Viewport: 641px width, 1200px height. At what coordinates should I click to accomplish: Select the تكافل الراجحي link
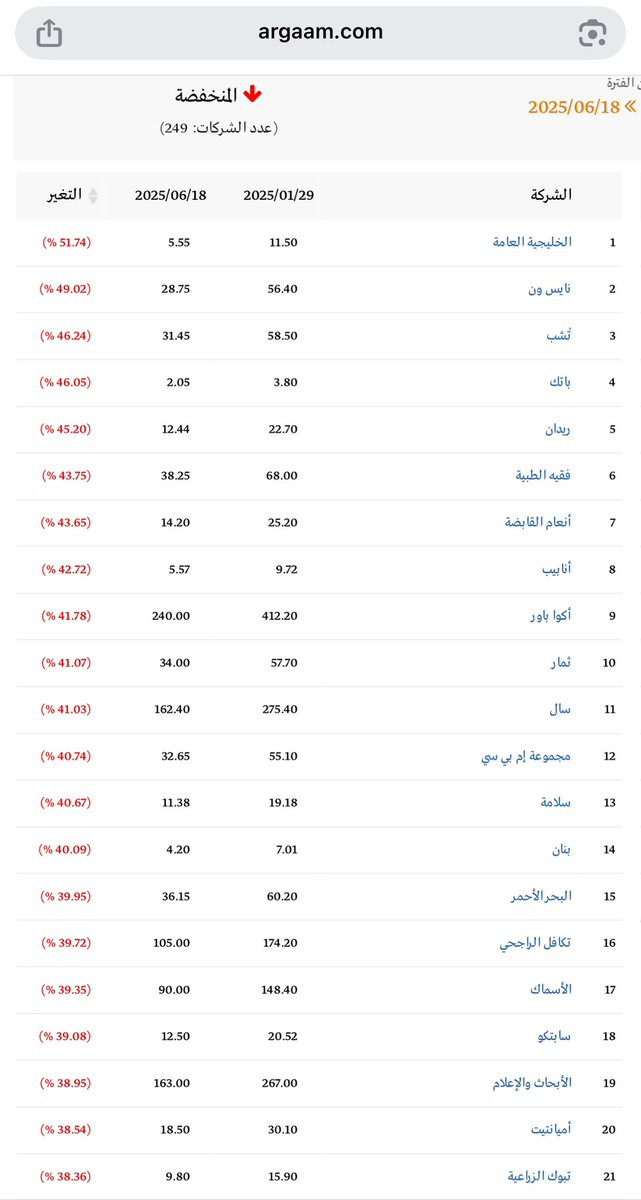[536, 943]
